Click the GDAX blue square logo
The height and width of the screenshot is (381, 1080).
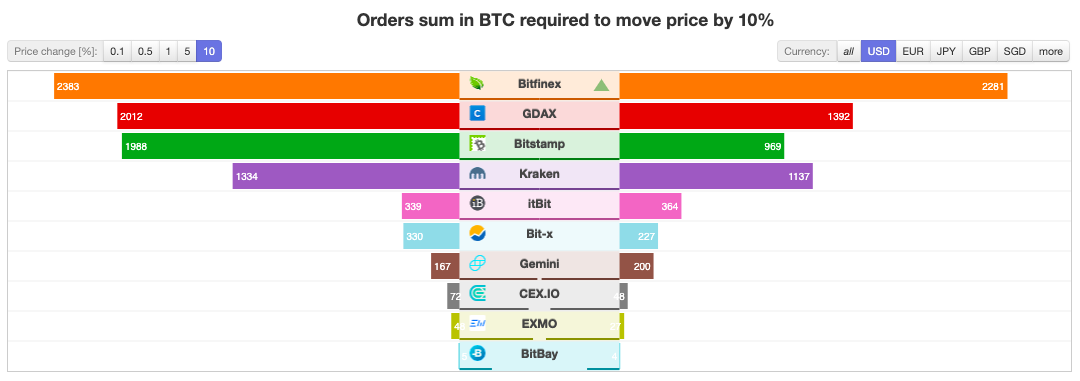tap(477, 114)
